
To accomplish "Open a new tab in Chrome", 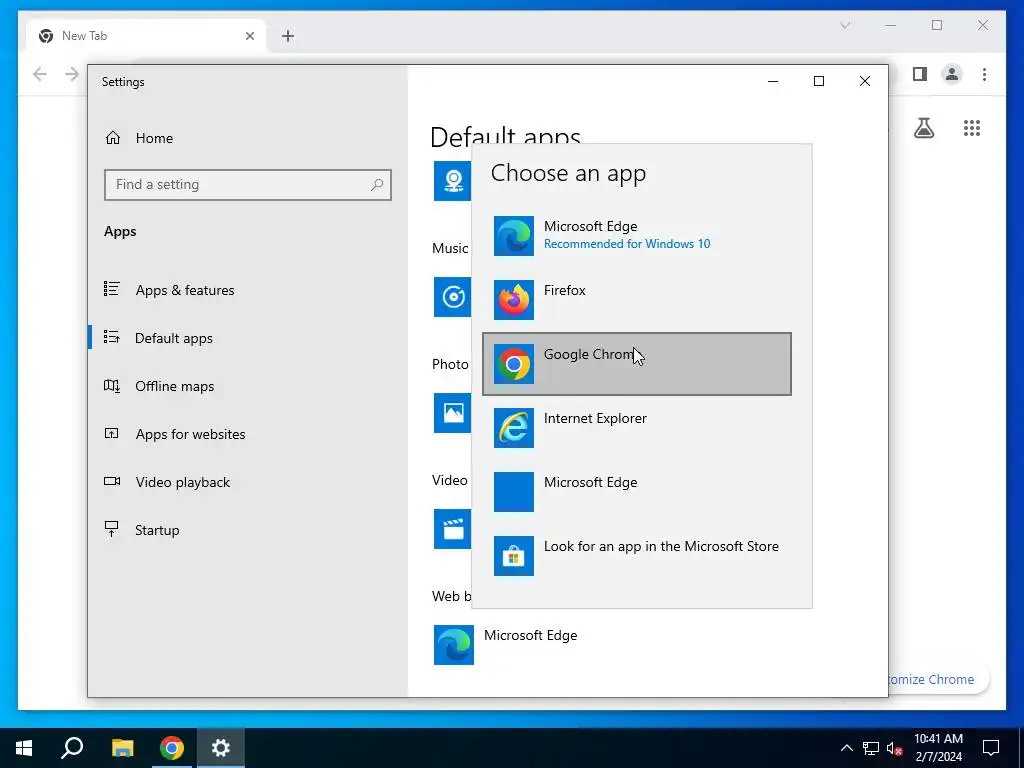I will 288,36.
